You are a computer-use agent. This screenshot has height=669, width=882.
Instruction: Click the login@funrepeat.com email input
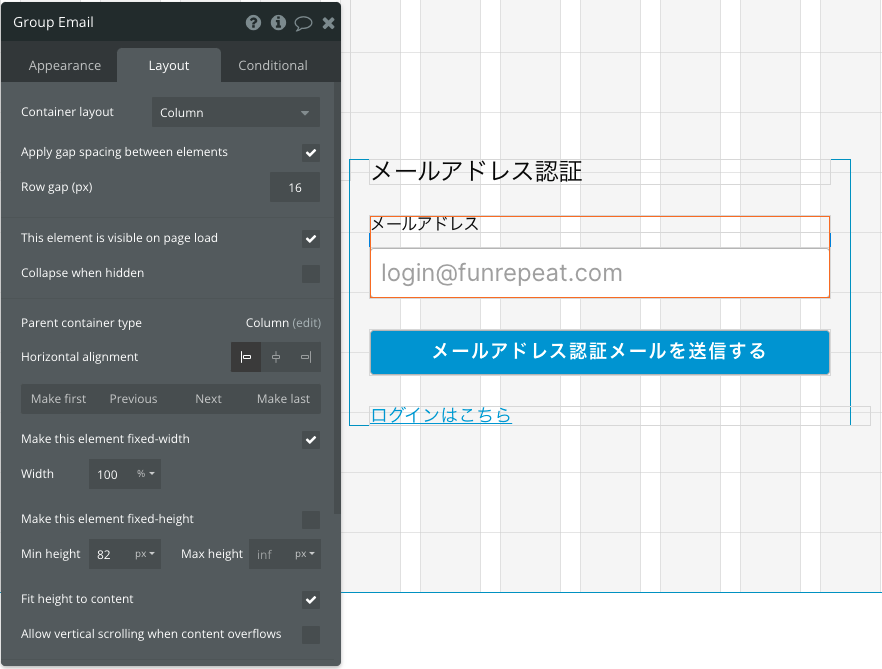(600, 273)
